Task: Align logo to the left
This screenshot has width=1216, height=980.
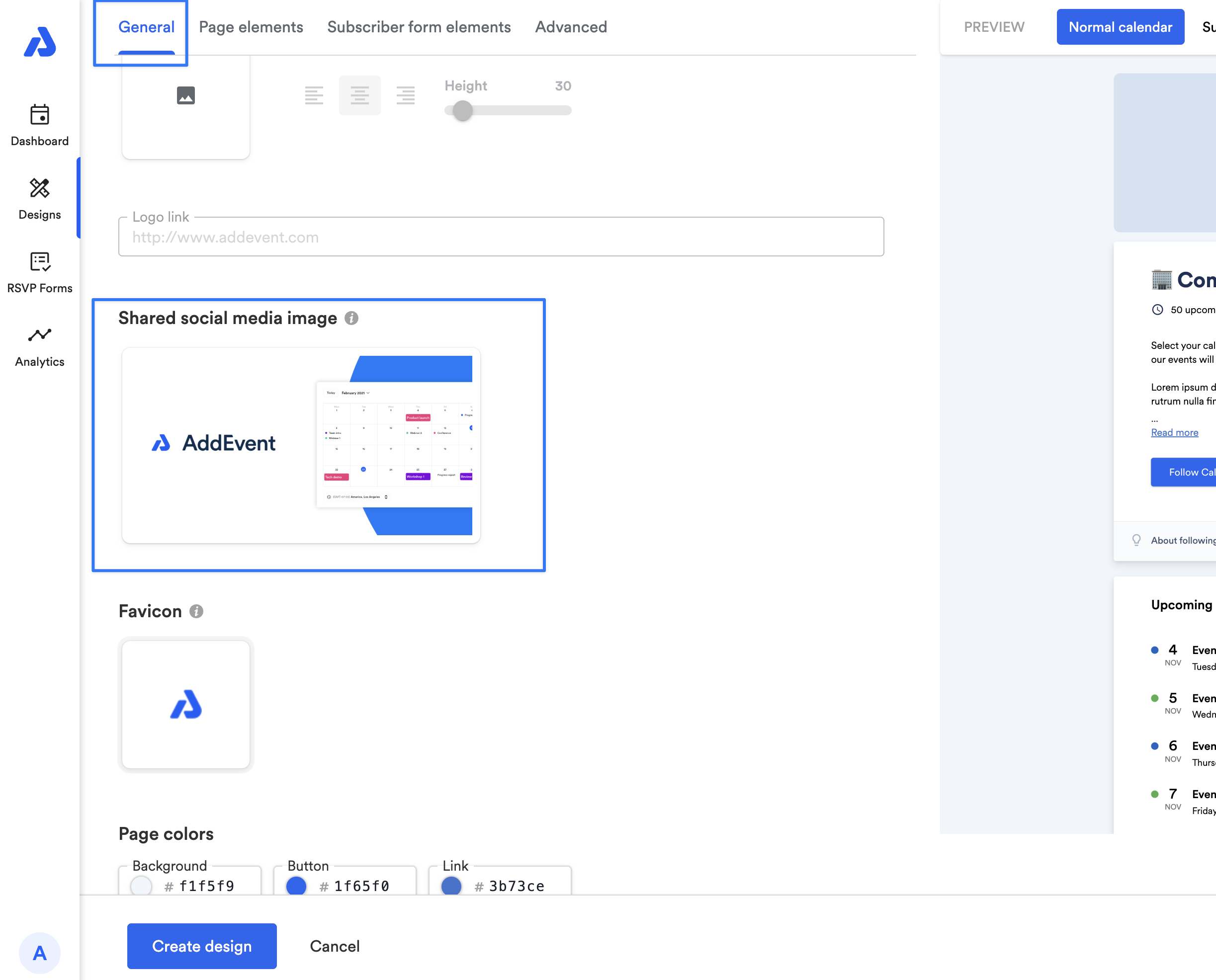Action: 314,95
